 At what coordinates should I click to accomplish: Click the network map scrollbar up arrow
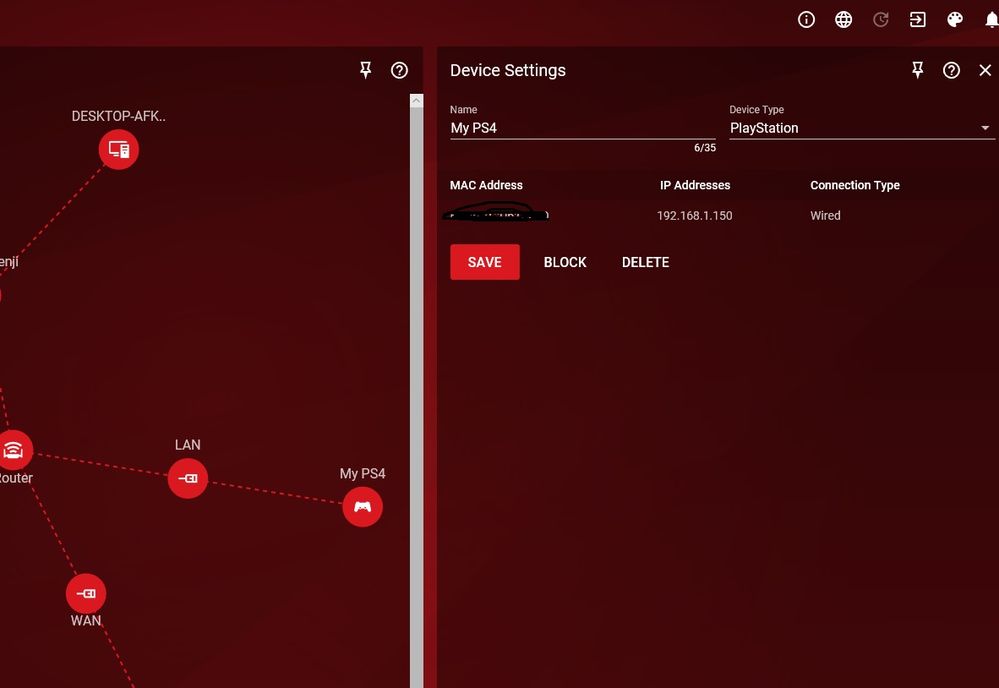(416, 101)
